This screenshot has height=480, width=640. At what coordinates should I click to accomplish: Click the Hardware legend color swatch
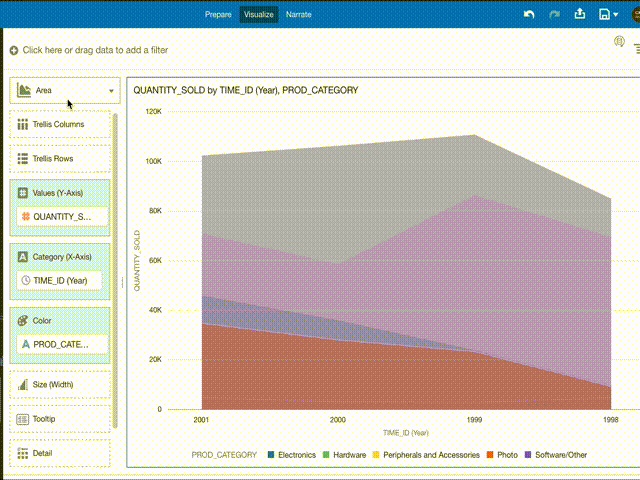click(x=326, y=455)
